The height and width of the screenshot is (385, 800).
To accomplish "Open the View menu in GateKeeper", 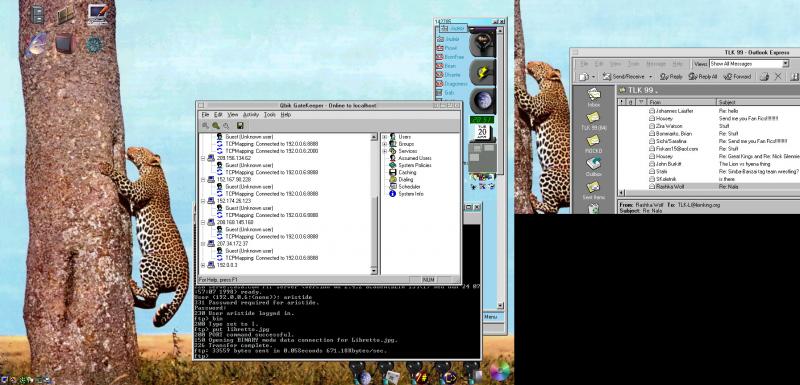I will (233, 115).
